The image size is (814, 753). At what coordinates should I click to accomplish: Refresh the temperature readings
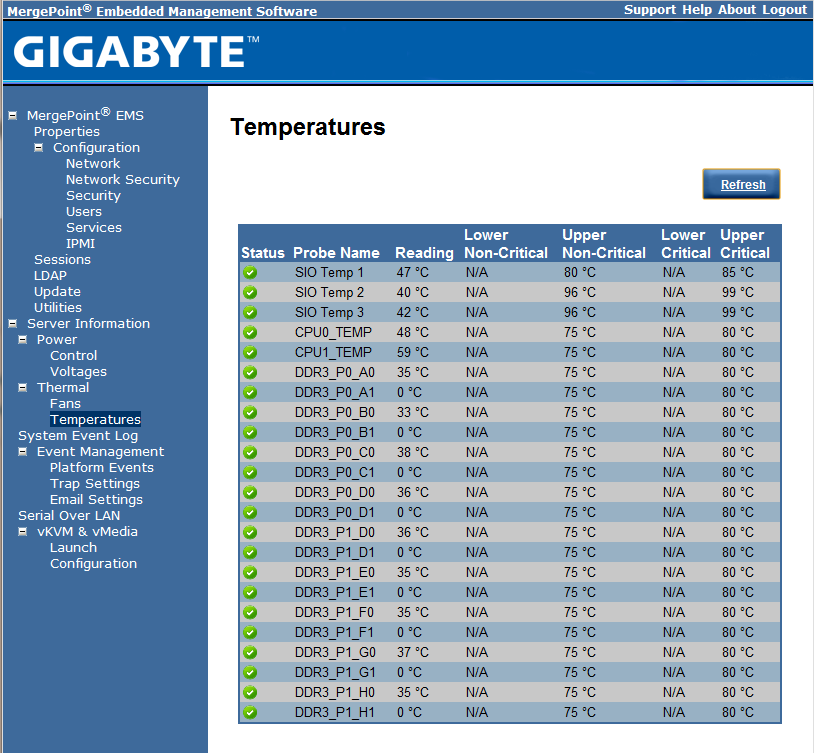(x=741, y=184)
